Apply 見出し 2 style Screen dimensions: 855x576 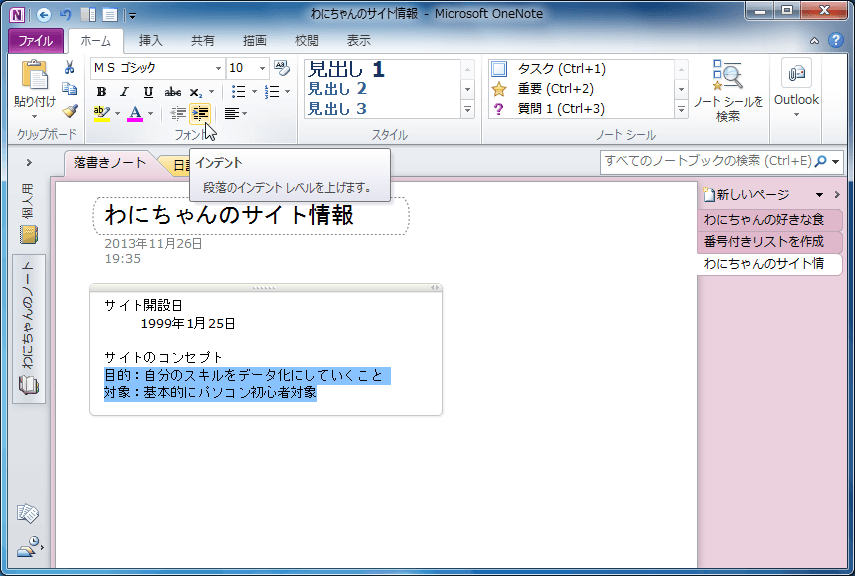pyautogui.click(x=338, y=89)
